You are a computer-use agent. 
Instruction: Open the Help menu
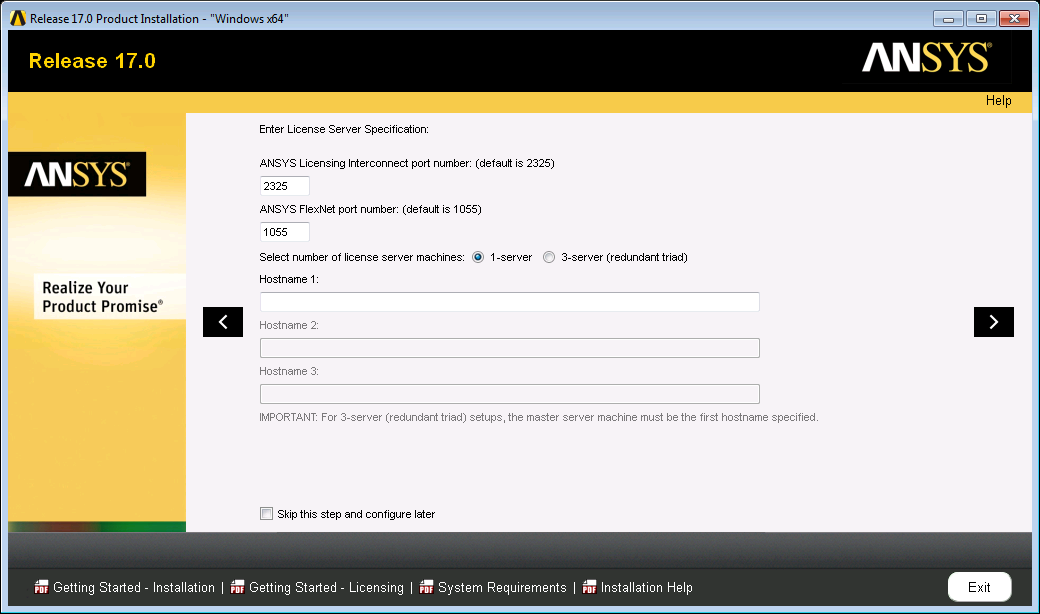click(998, 100)
